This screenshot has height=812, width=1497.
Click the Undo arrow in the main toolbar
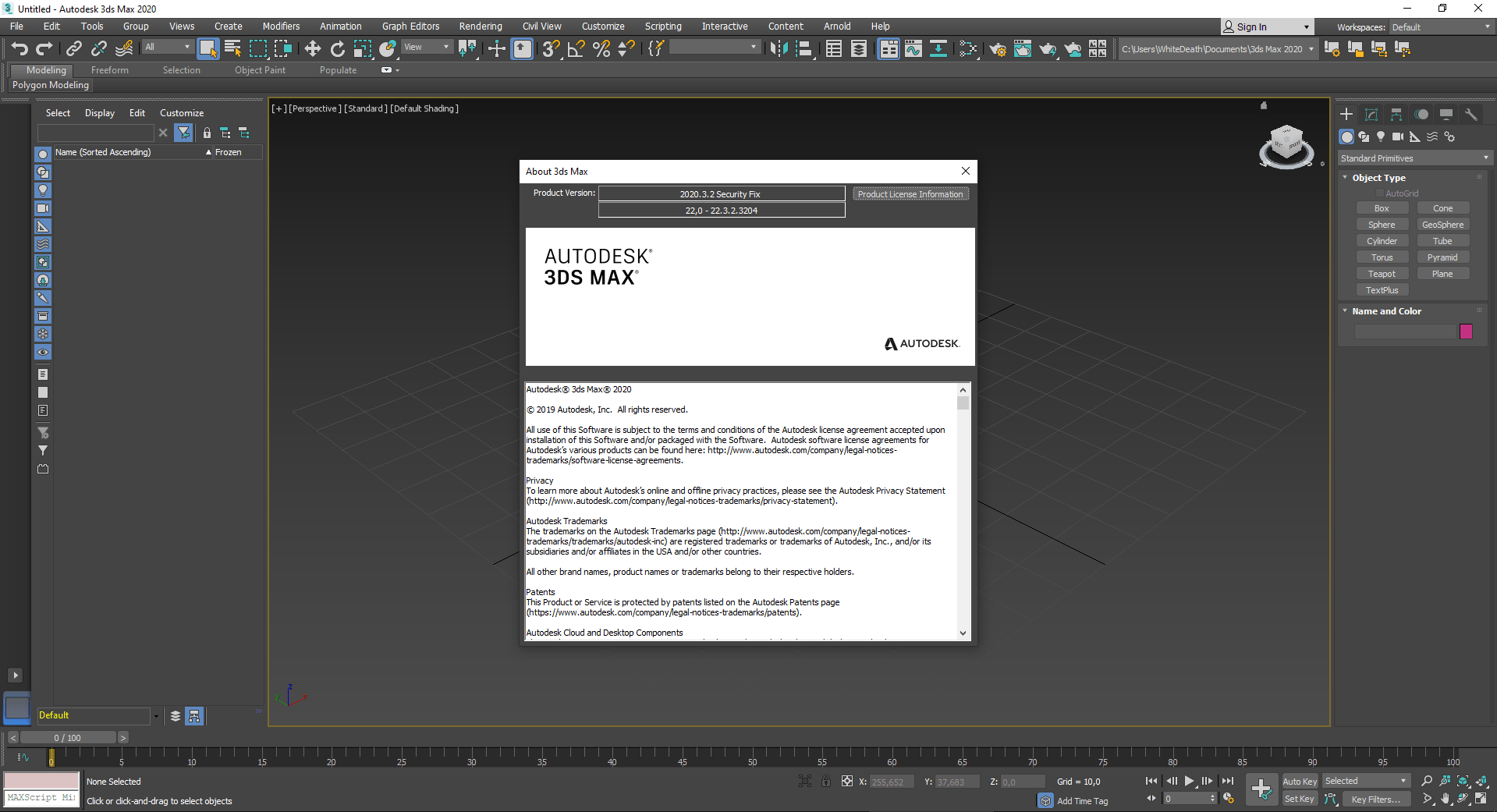[x=20, y=49]
